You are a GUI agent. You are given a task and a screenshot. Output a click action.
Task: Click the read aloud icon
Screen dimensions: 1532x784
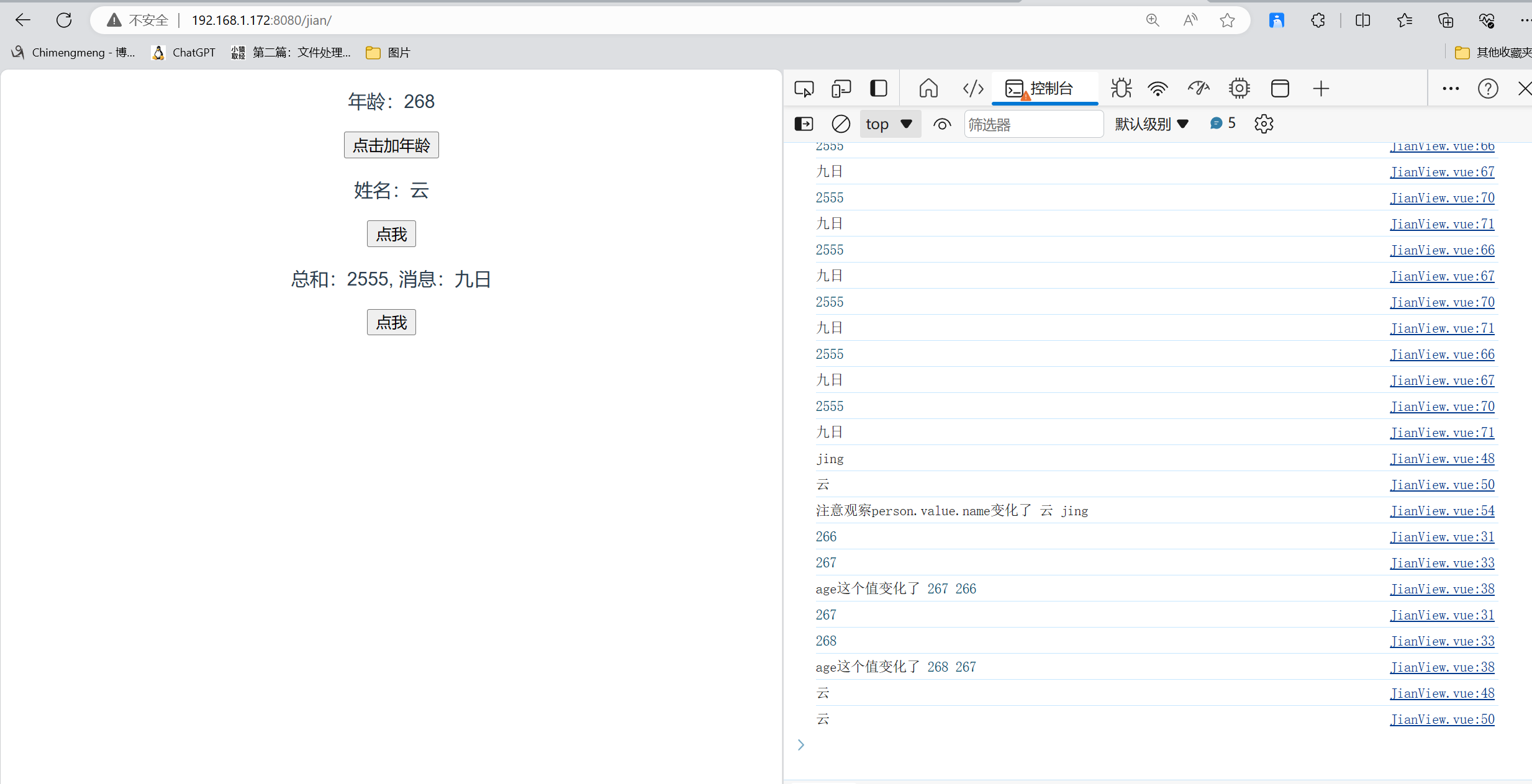(x=1190, y=20)
